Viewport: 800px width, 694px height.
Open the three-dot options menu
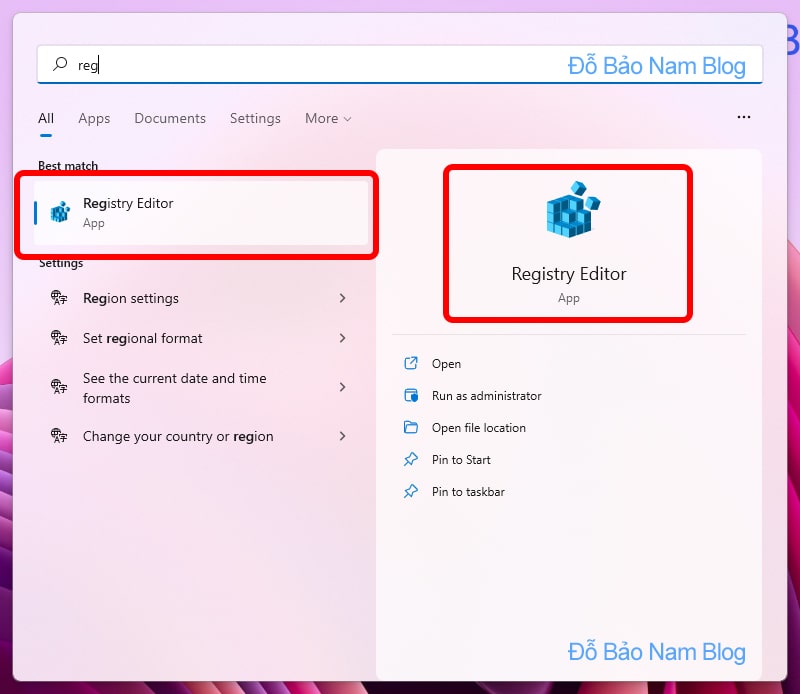(743, 117)
